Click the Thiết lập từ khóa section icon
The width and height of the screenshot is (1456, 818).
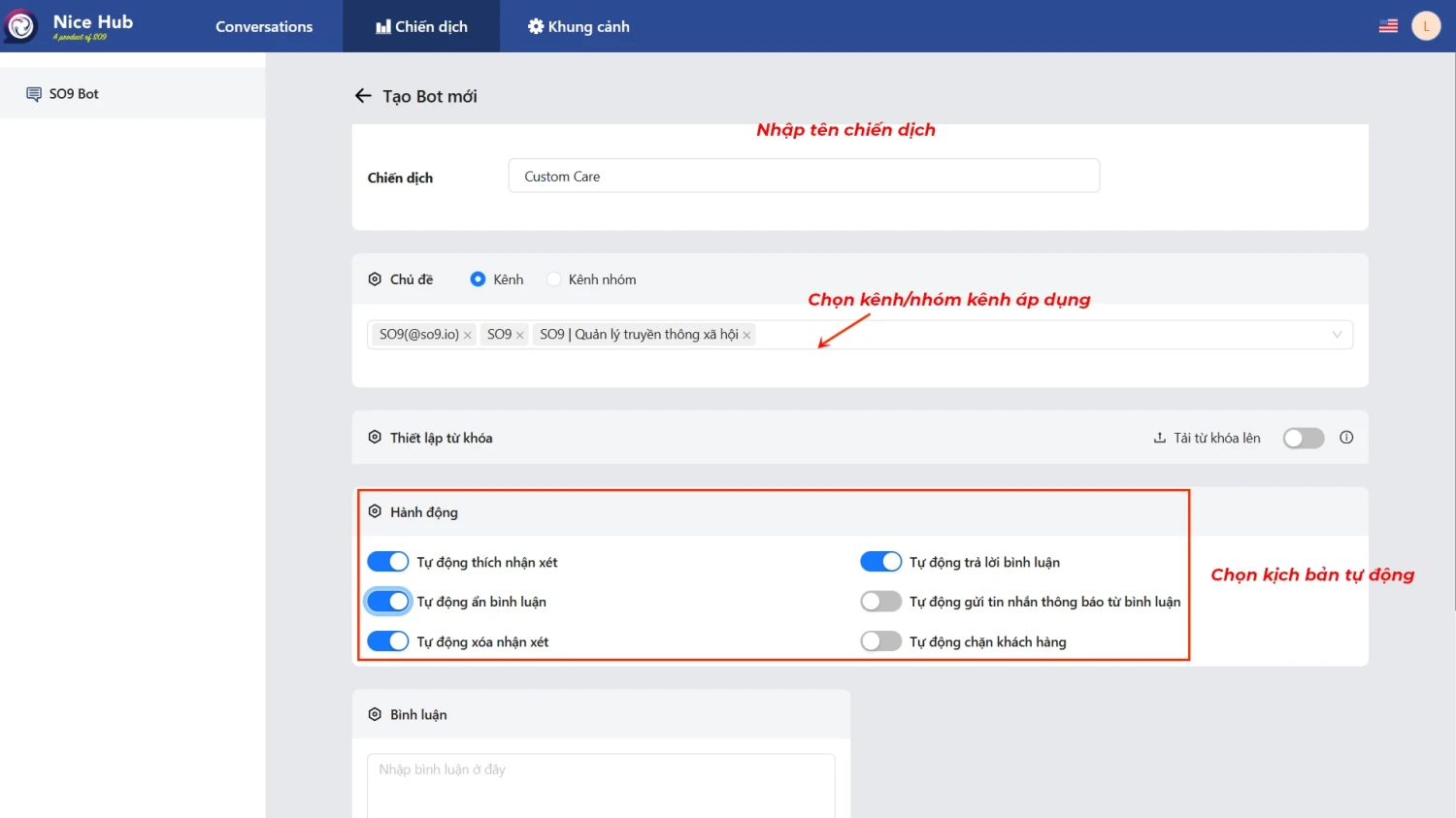click(x=375, y=438)
